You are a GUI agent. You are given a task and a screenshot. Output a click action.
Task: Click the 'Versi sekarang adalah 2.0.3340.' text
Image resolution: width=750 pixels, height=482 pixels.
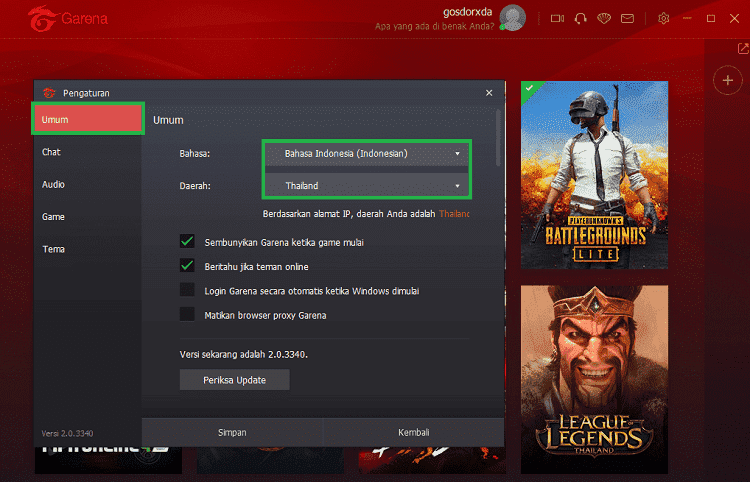tap(243, 354)
